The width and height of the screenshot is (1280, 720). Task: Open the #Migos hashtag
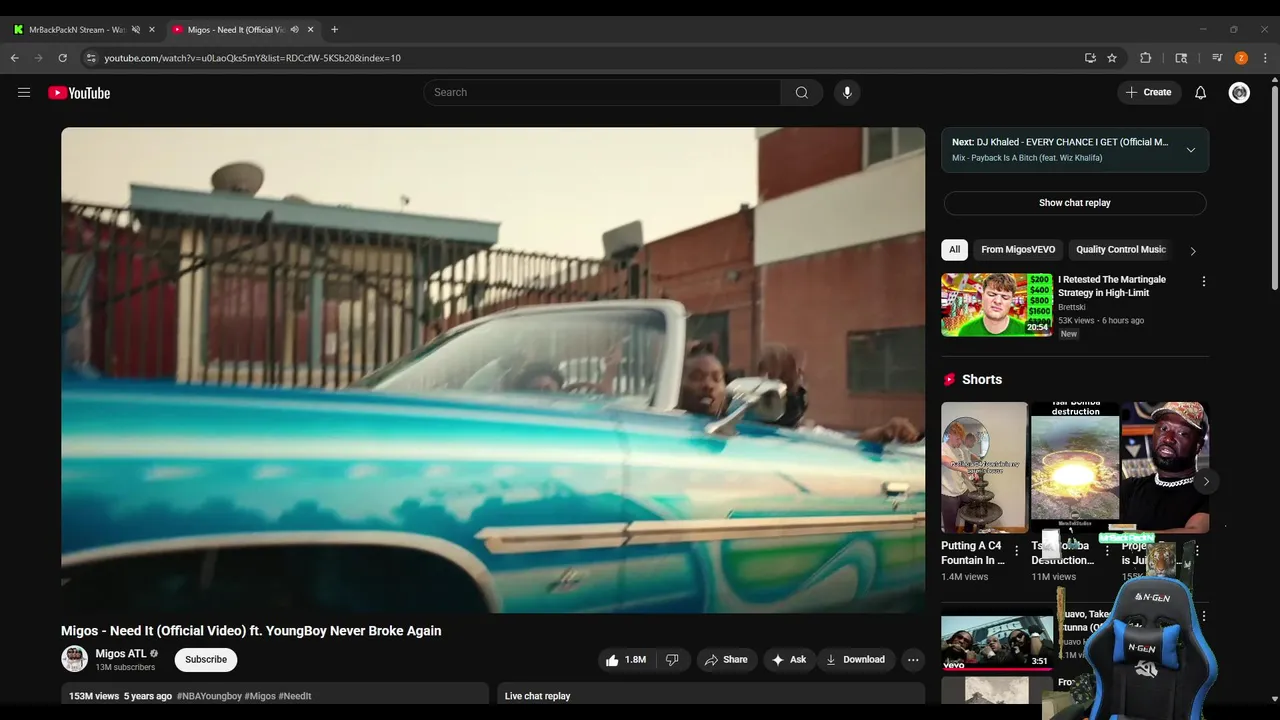pos(260,696)
